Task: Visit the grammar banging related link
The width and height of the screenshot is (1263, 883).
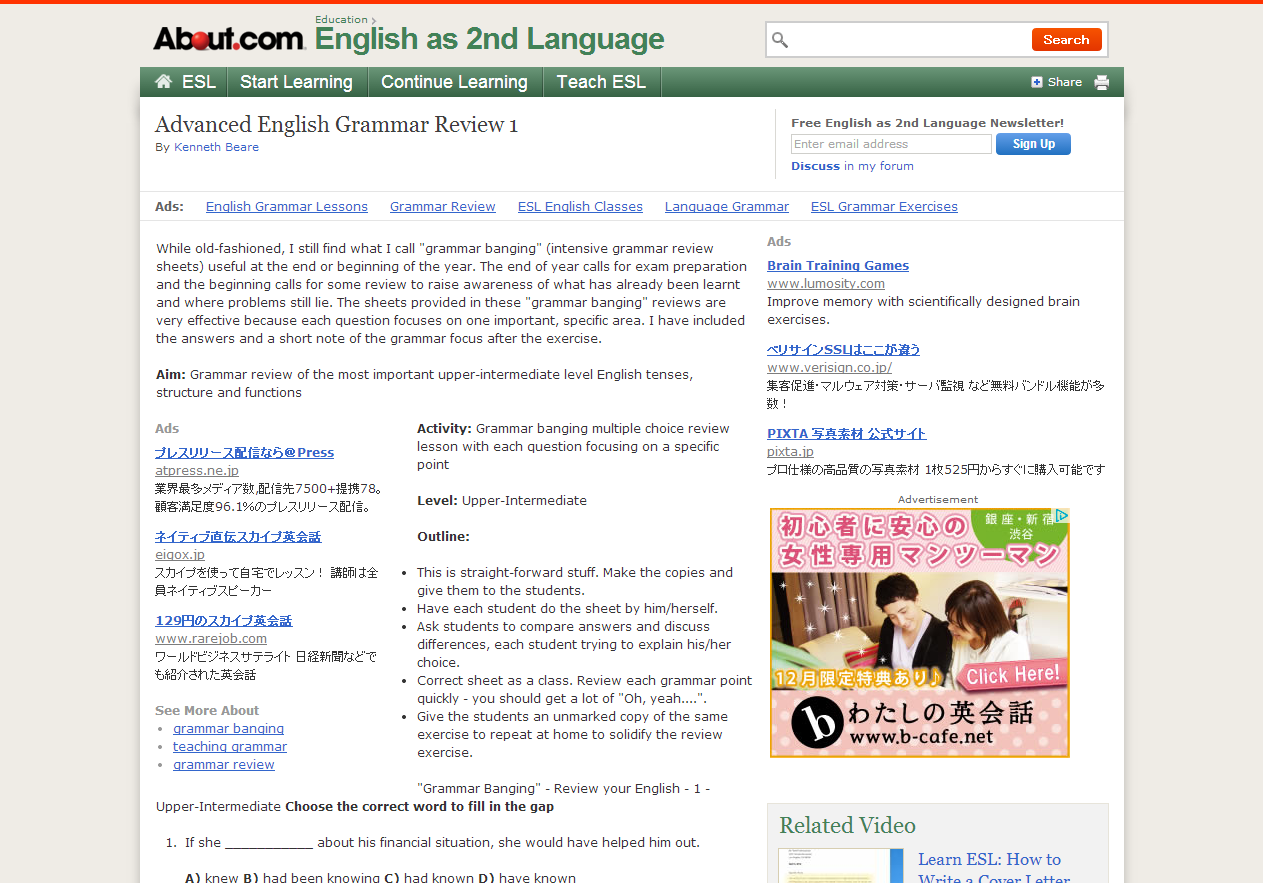Action: (x=228, y=729)
